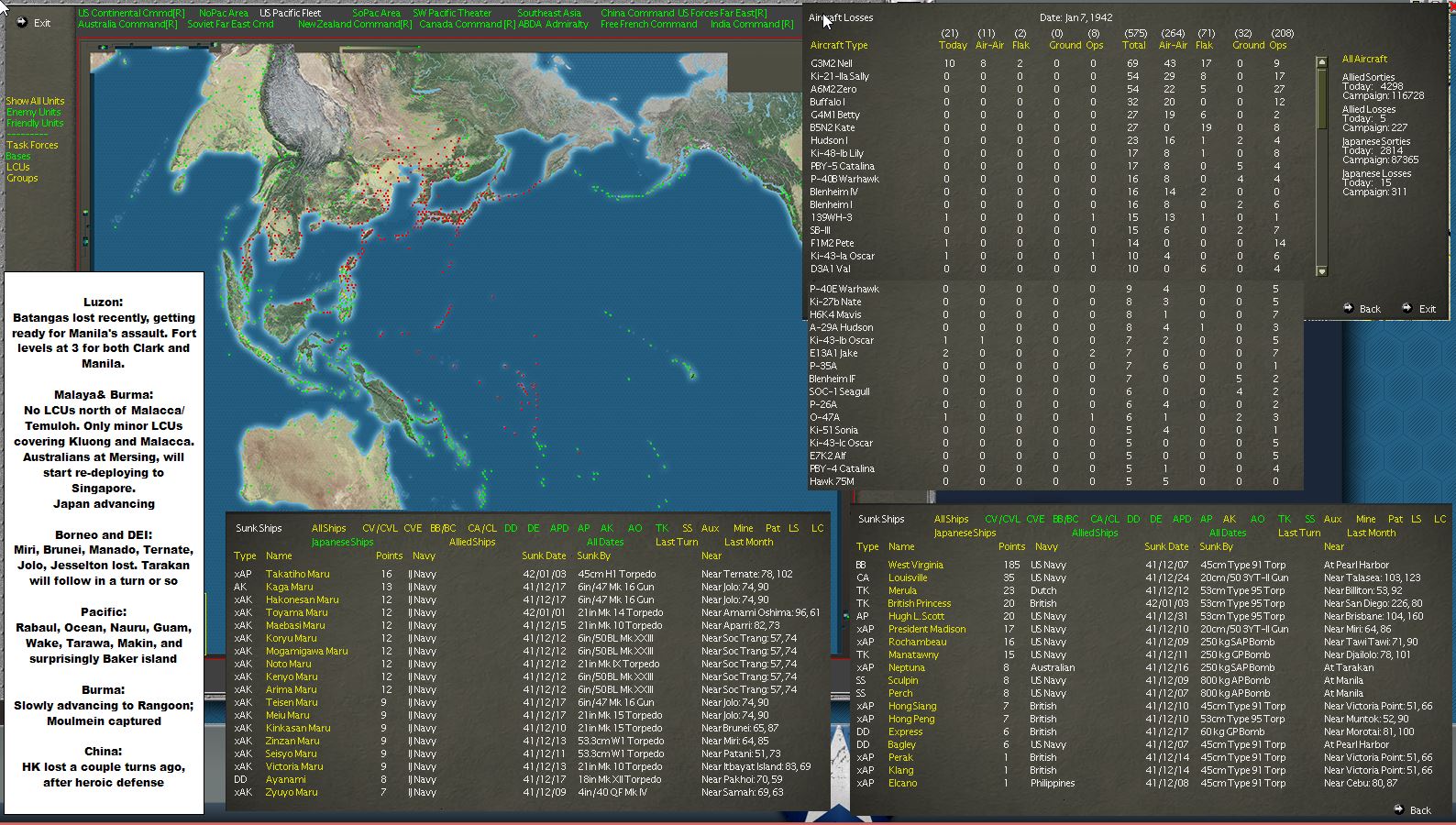Filter Japanese Ships in lower-right Sunk Ships panel

pyautogui.click(x=965, y=533)
